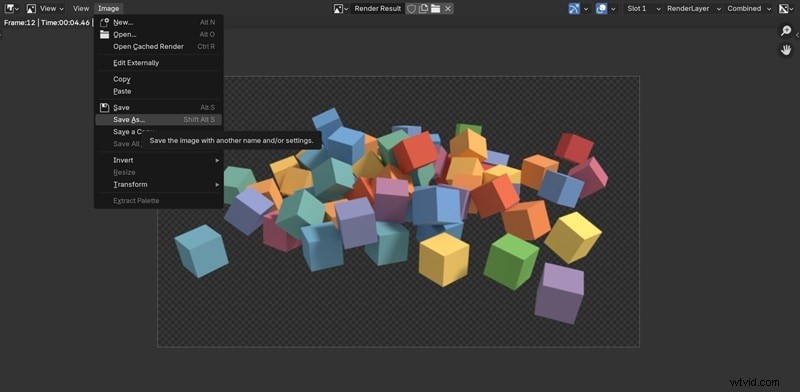Expand the Invert submenu
Viewport: 800px width, 392px height.
click(x=158, y=160)
